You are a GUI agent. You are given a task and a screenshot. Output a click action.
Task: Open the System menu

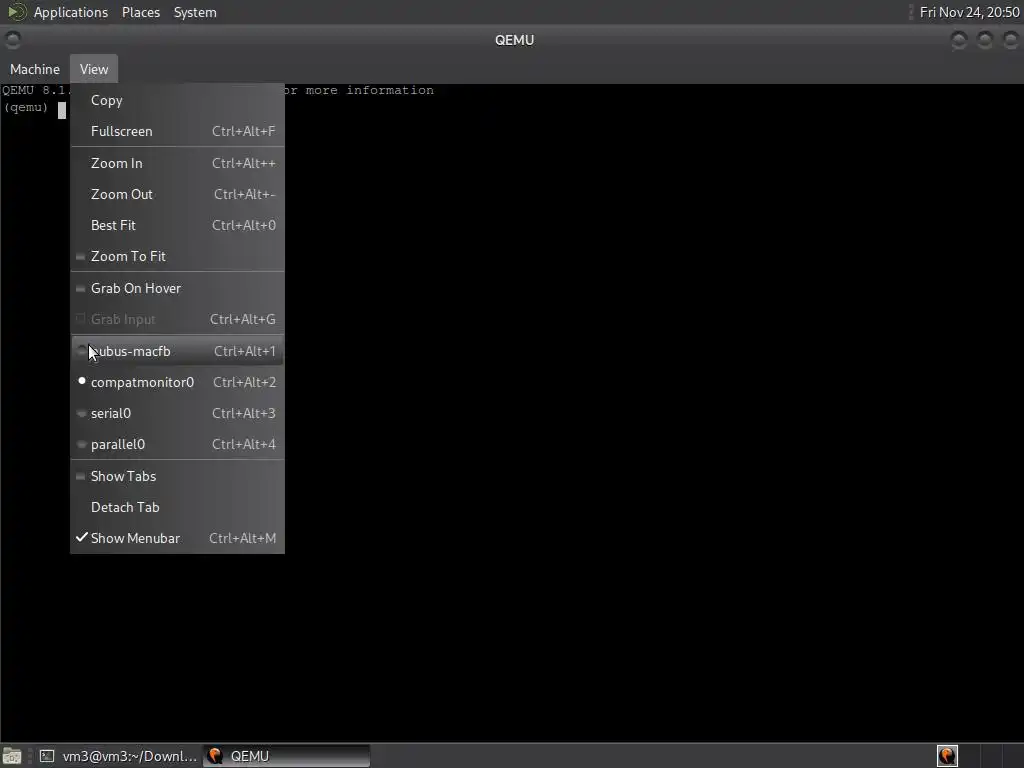(x=195, y=12)
